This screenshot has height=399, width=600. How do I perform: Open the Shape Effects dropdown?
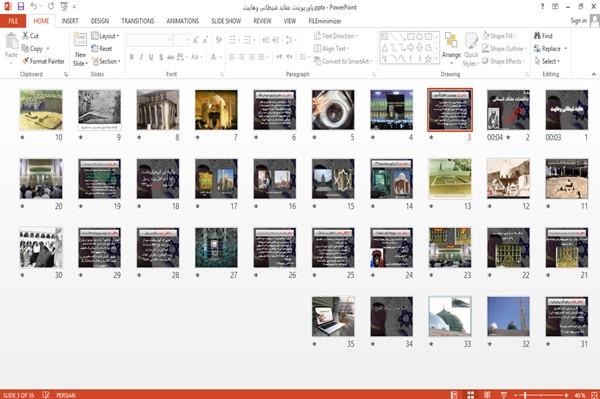[503, 61]
